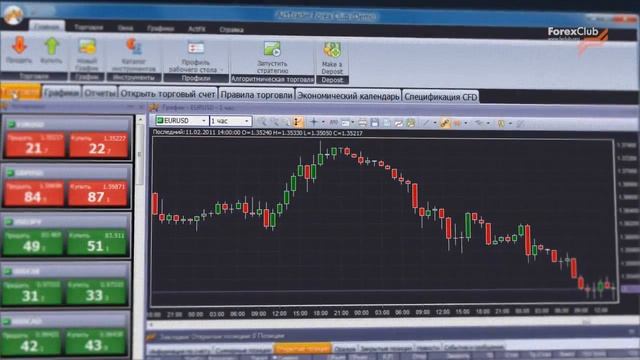
Task: Click the red Sell (Продать) arrow icon
Action: coord(19,45)
